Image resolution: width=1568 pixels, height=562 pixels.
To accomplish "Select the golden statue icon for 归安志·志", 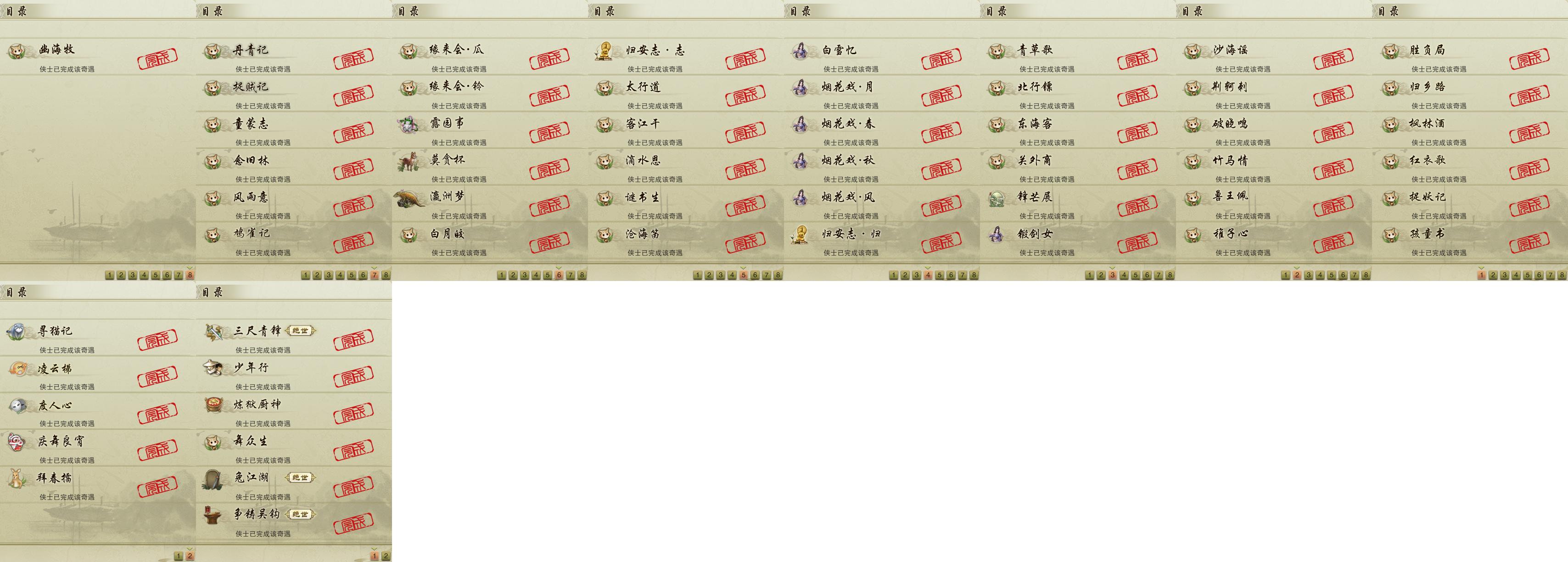I will (x=605, y=51).
